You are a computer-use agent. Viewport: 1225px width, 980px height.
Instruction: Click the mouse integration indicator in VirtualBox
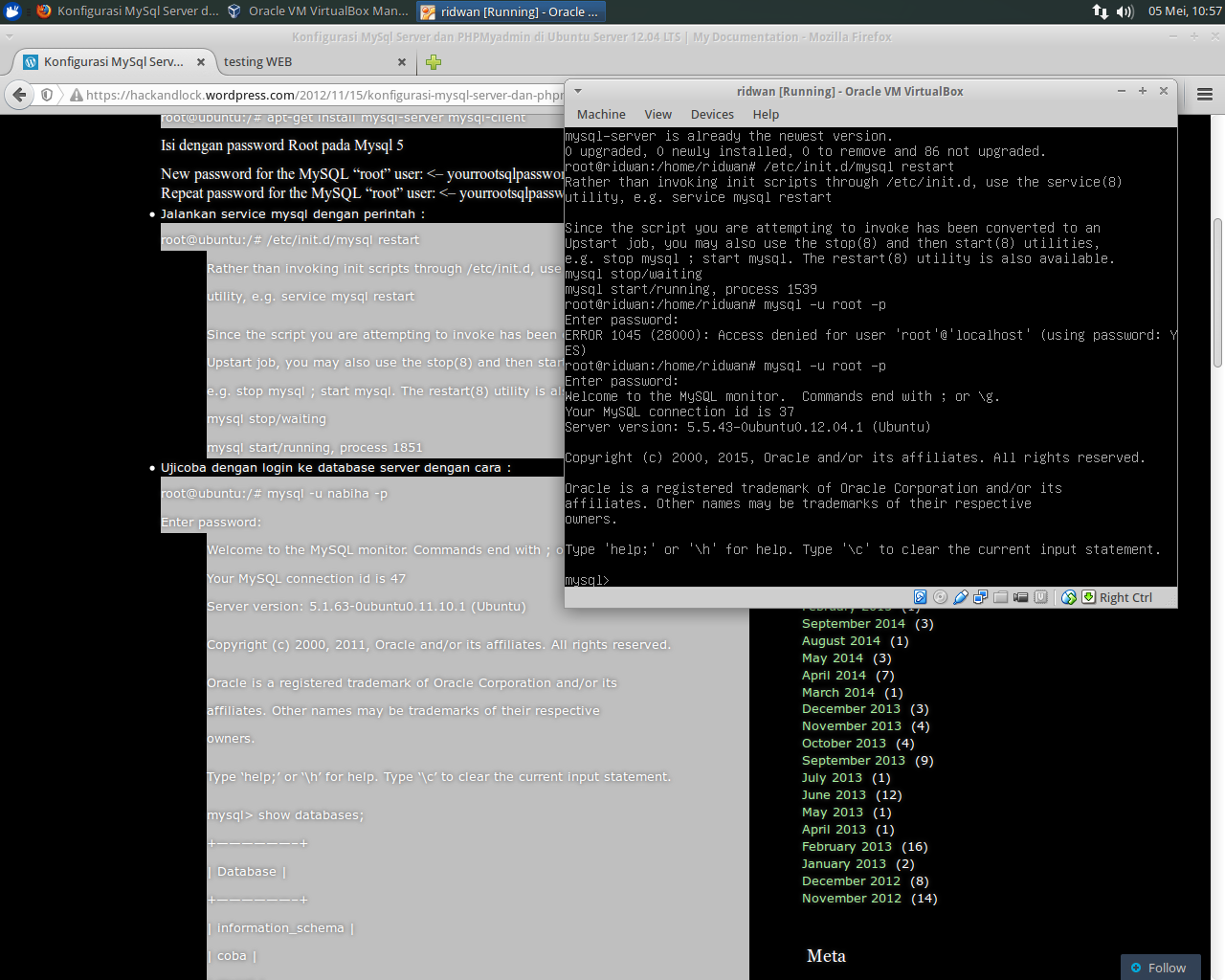pos(1069,595)
